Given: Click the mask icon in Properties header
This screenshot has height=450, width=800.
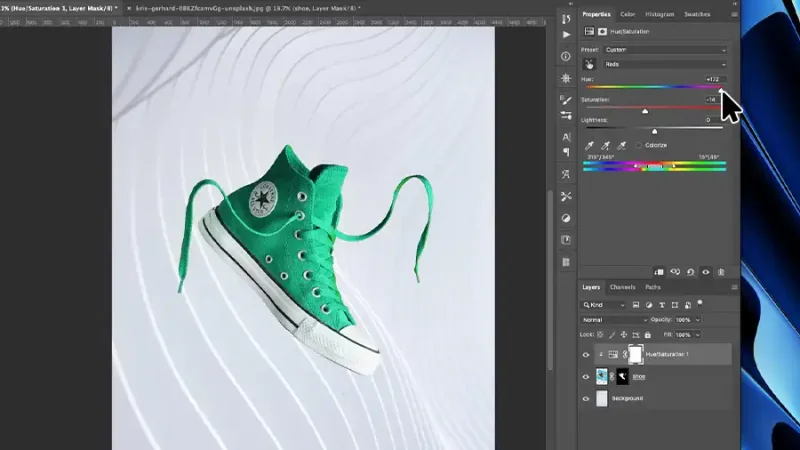Looking at the screenshot, I should (603, 32).
